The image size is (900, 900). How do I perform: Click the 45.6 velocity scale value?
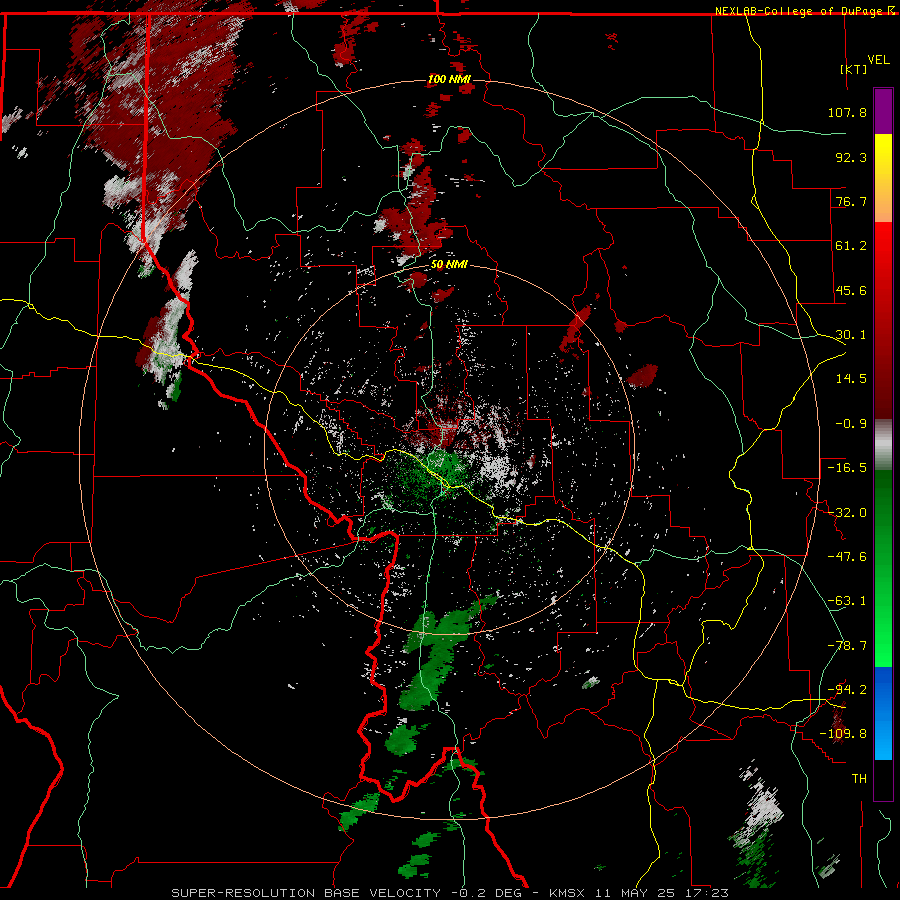click(851, 290)
